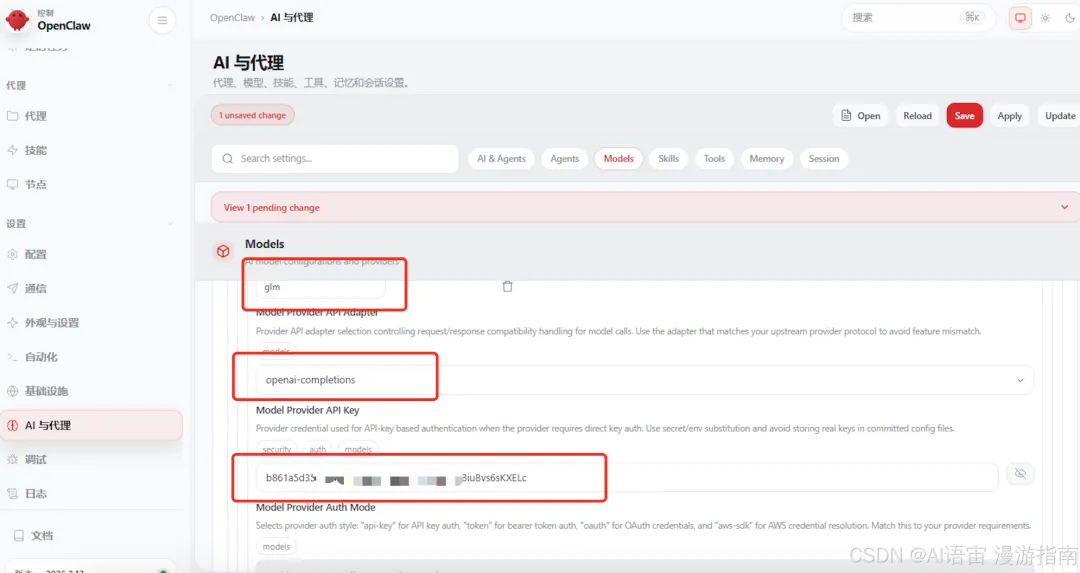The height and width of the screenshot is (573, 1080).
Task: Click the Apply button
Action: pos(1010,116)
